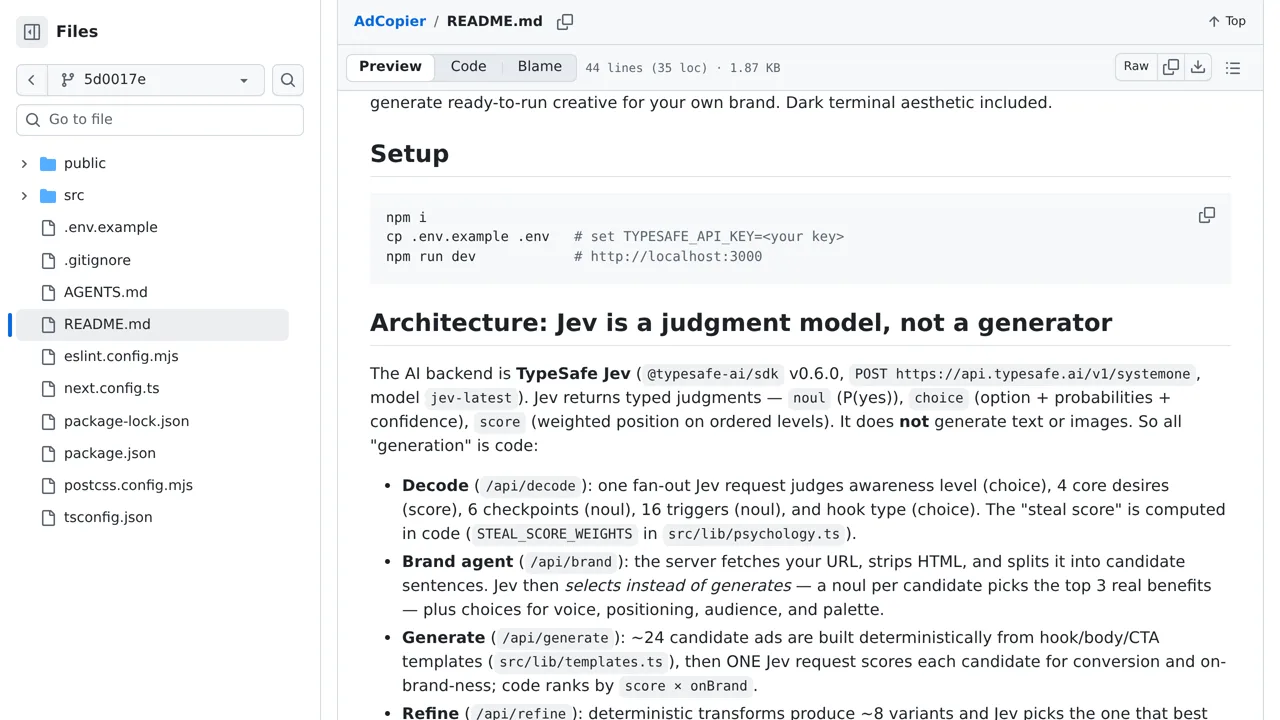The width and height of the screenshot is (1280, 720).
Task: Expand the src folder chevron
Action: [x=24, y=195]
